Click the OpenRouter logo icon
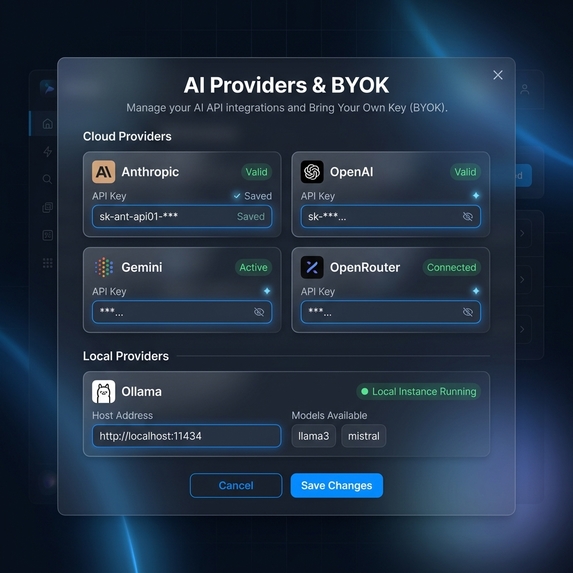This screenshot has height=573, width=573. (x=312, y=267)
